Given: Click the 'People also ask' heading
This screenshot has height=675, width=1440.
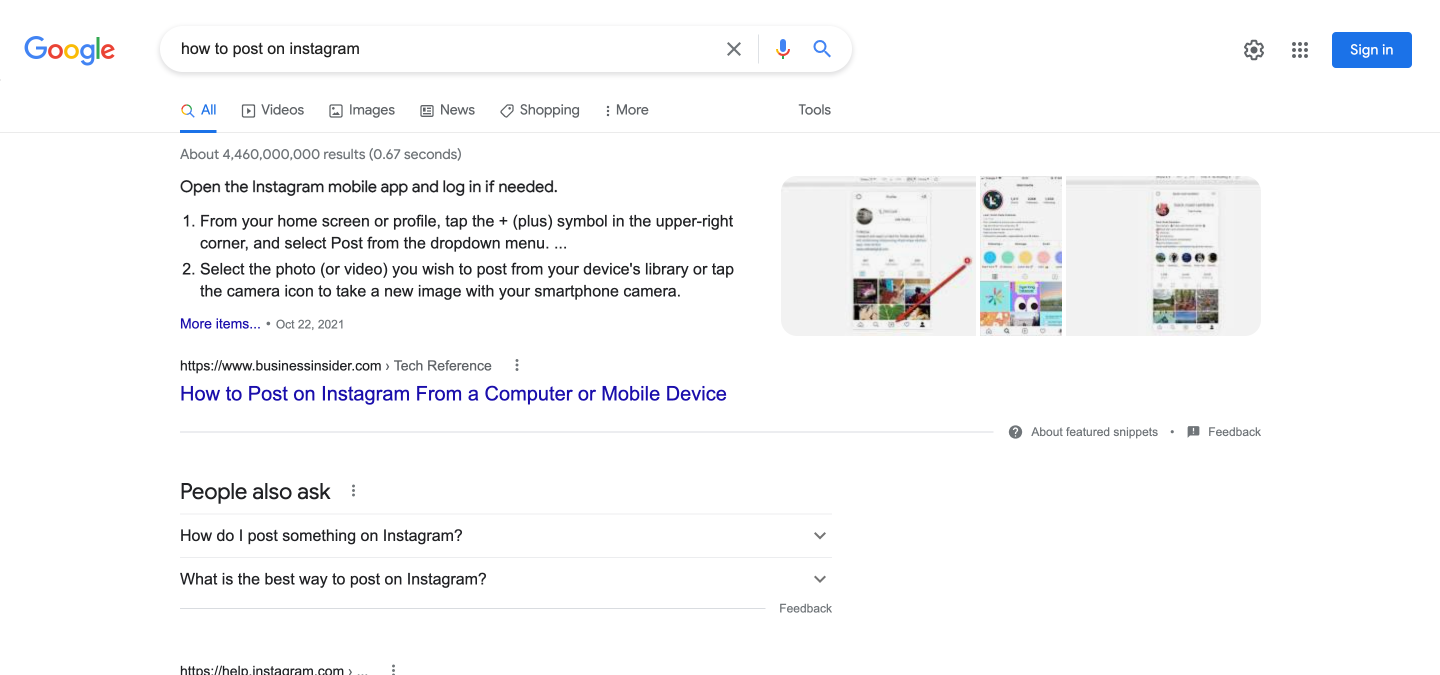Looking at the screenshot, I should pyautogui.click(x=255, y=491).
